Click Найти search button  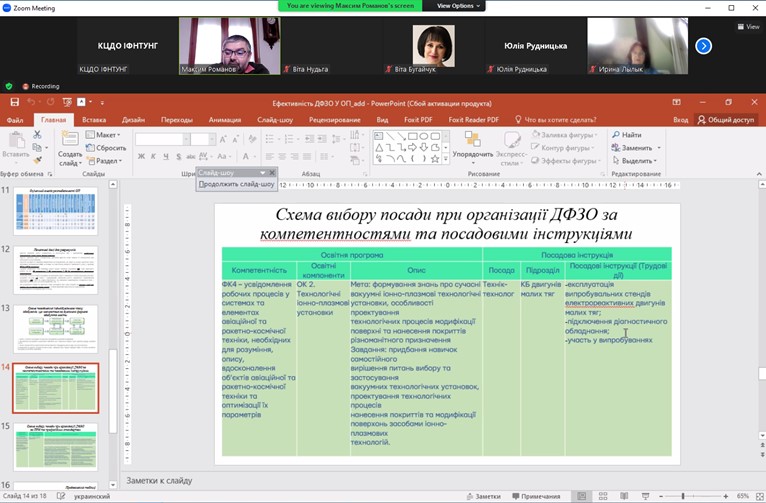tap(627, 134)
